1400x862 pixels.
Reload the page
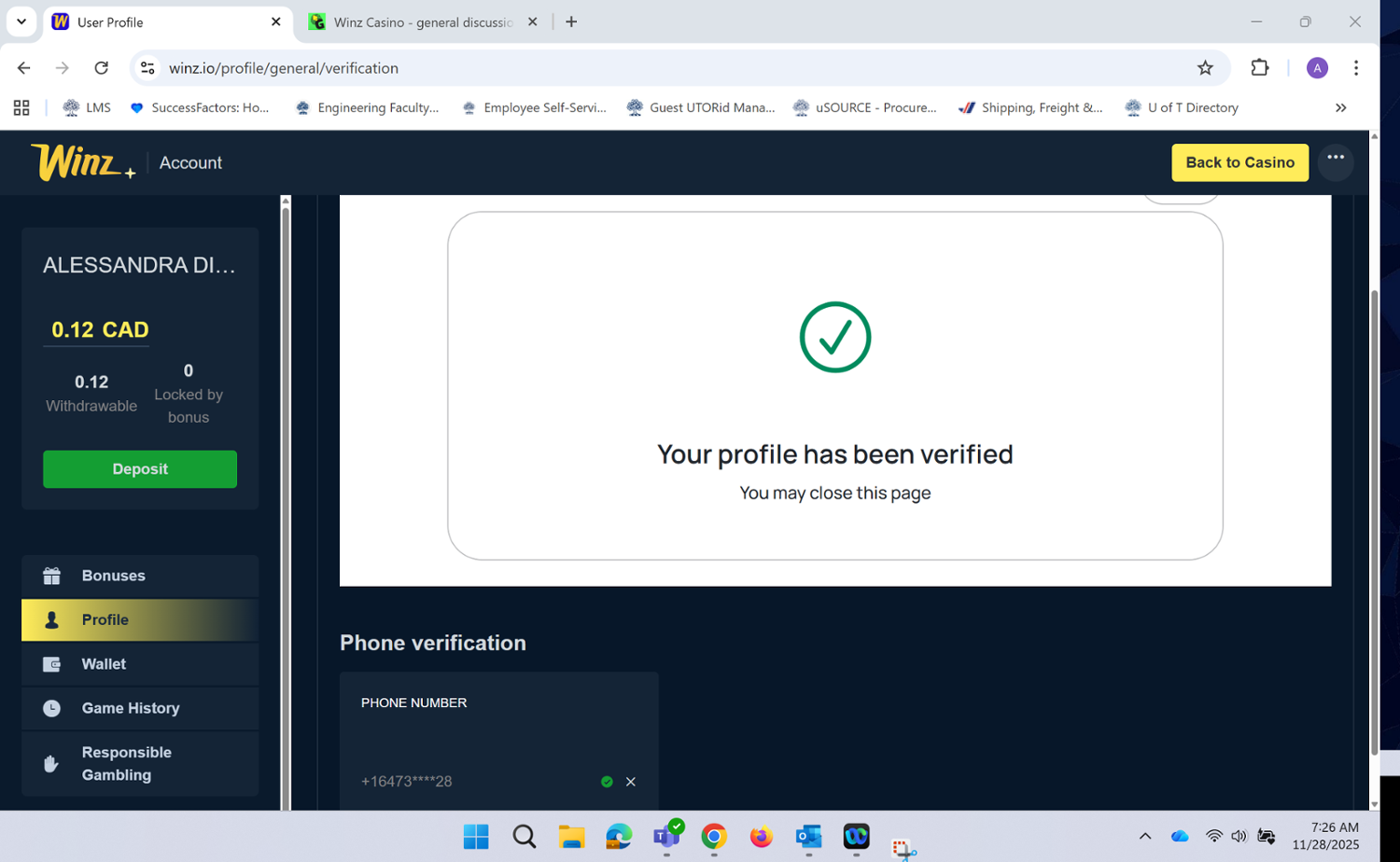pyautogui.click(x=102, y=68)
